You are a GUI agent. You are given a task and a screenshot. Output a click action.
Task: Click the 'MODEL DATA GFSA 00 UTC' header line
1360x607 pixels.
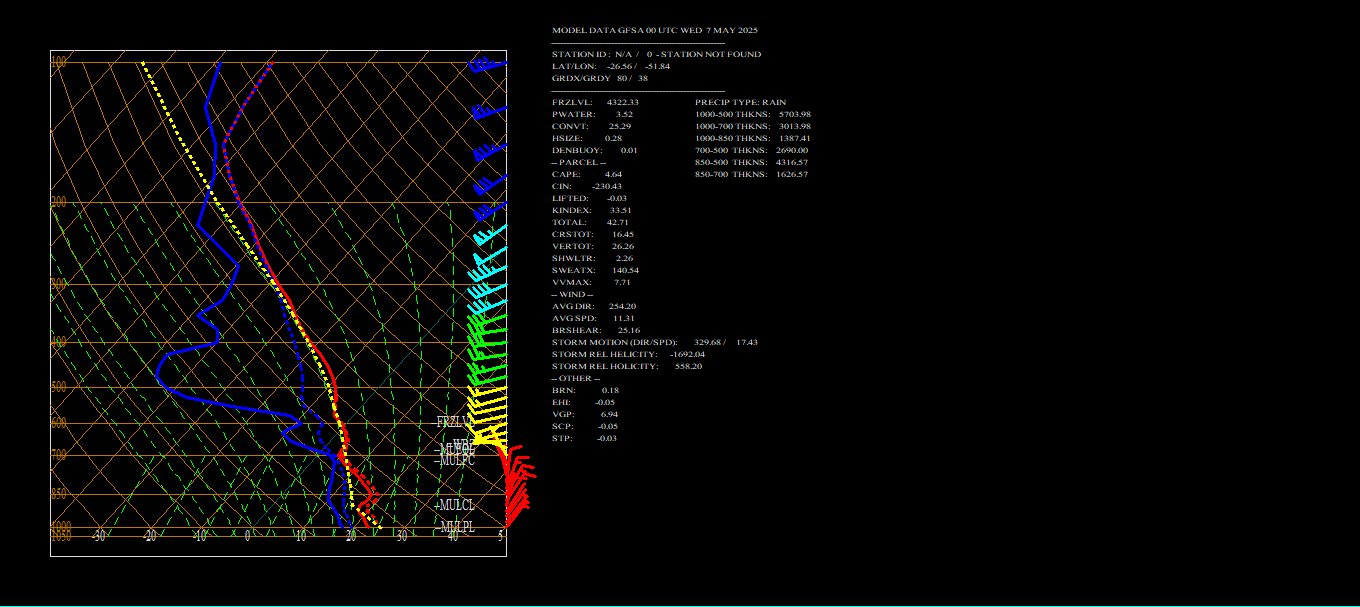pyautogui.click(x=655, y=30)
